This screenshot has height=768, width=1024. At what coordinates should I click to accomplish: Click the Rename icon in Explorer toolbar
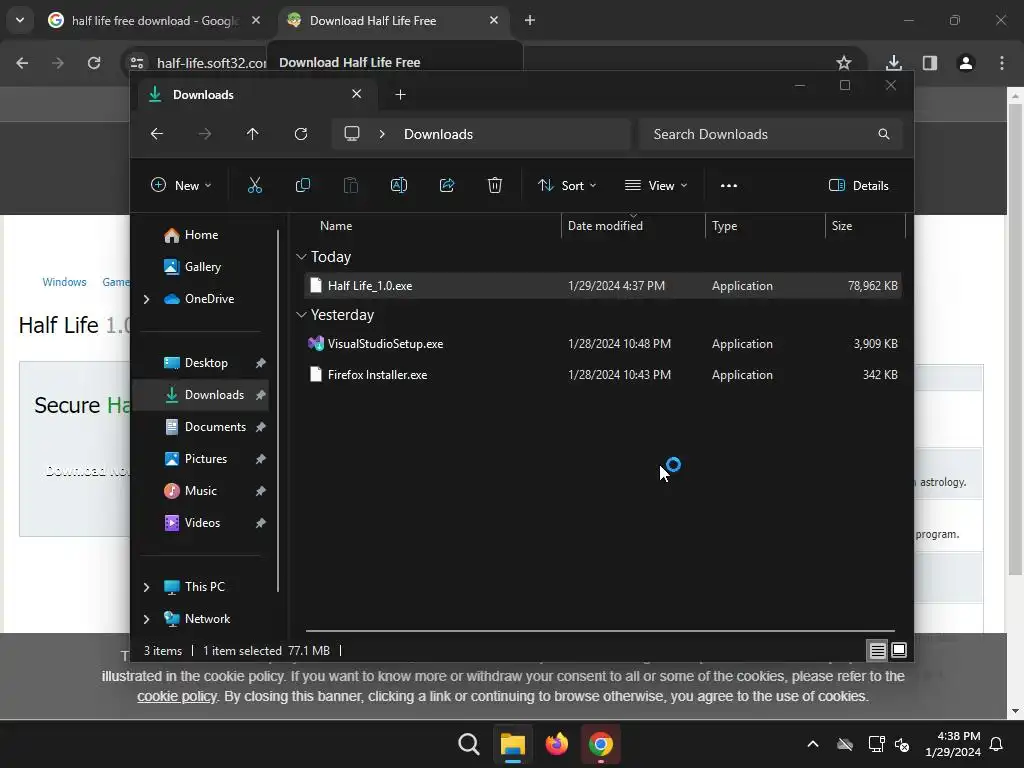[x=398, y=185]
